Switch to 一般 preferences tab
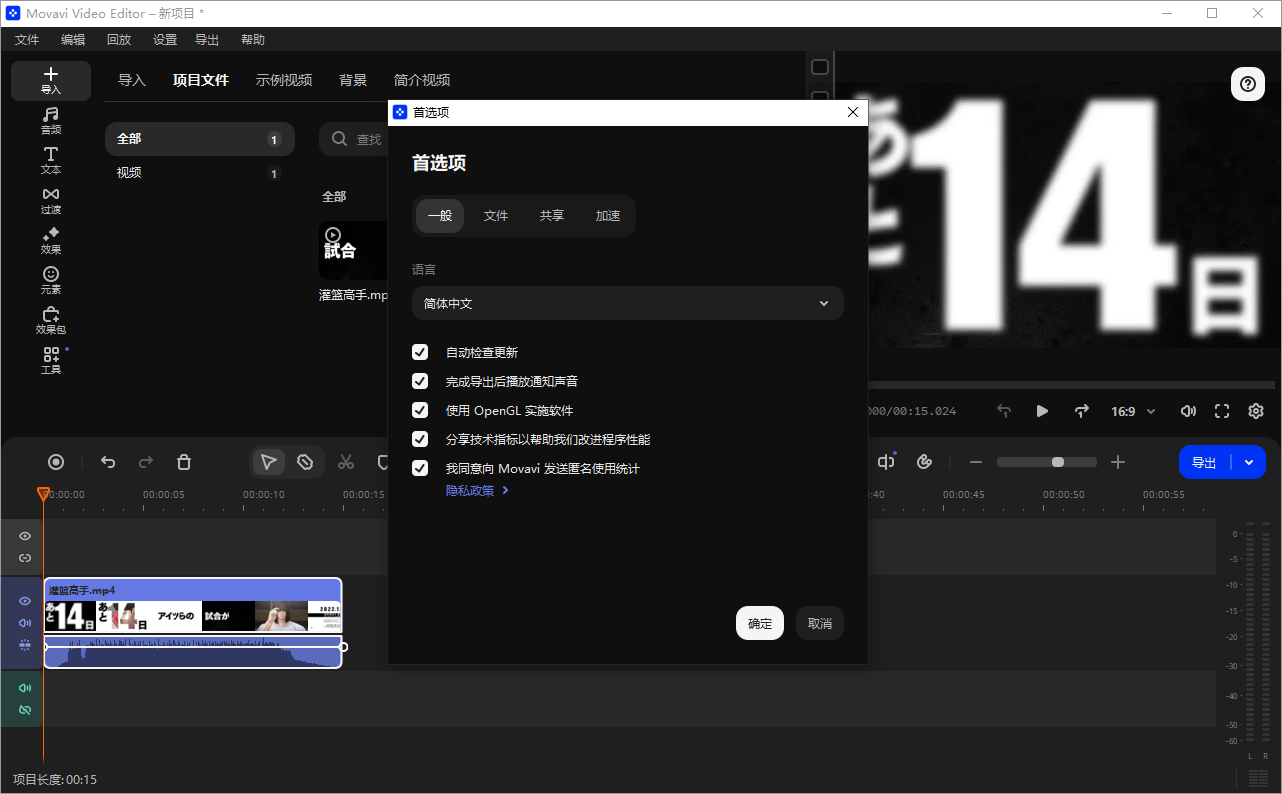1282x794 pixels. tap(440, 216)
